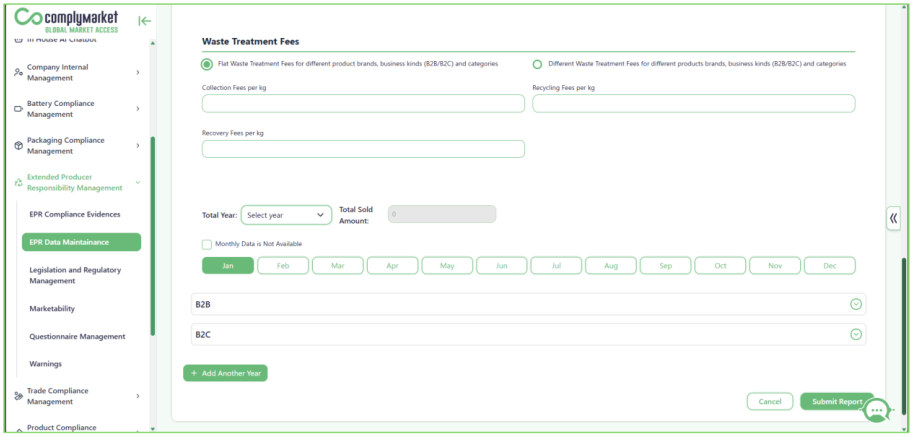The width and height of the screenshot is (913, 436).
Task: Click the Company Internal Management icon
Action: (x=18, y=73)
